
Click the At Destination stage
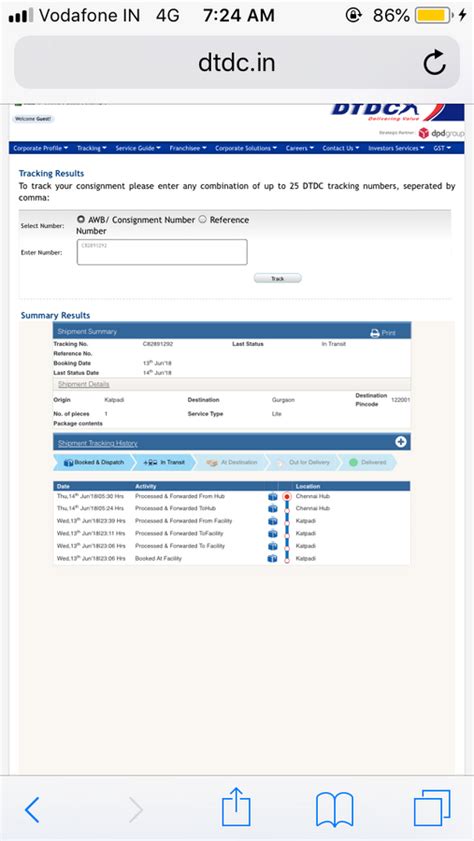coord(233,462)
